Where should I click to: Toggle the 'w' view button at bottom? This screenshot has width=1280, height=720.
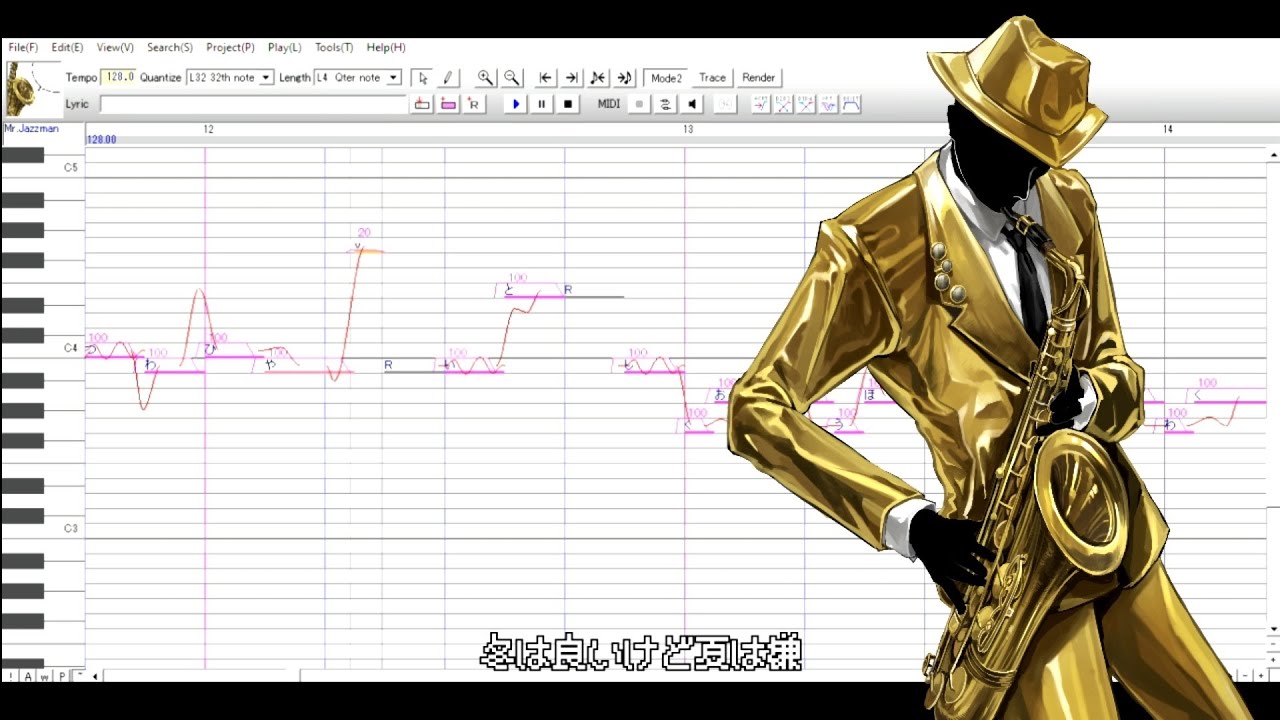click(x=45, y=677)
